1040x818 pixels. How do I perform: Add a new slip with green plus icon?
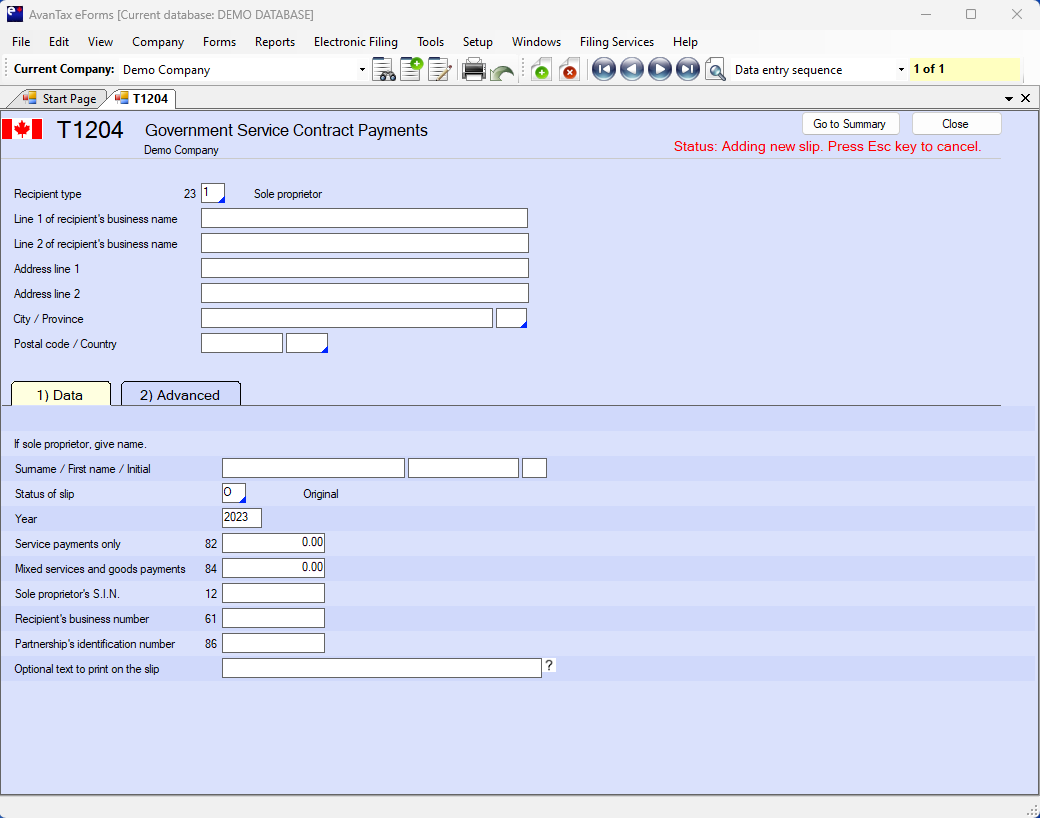click(x=541, y=70)
